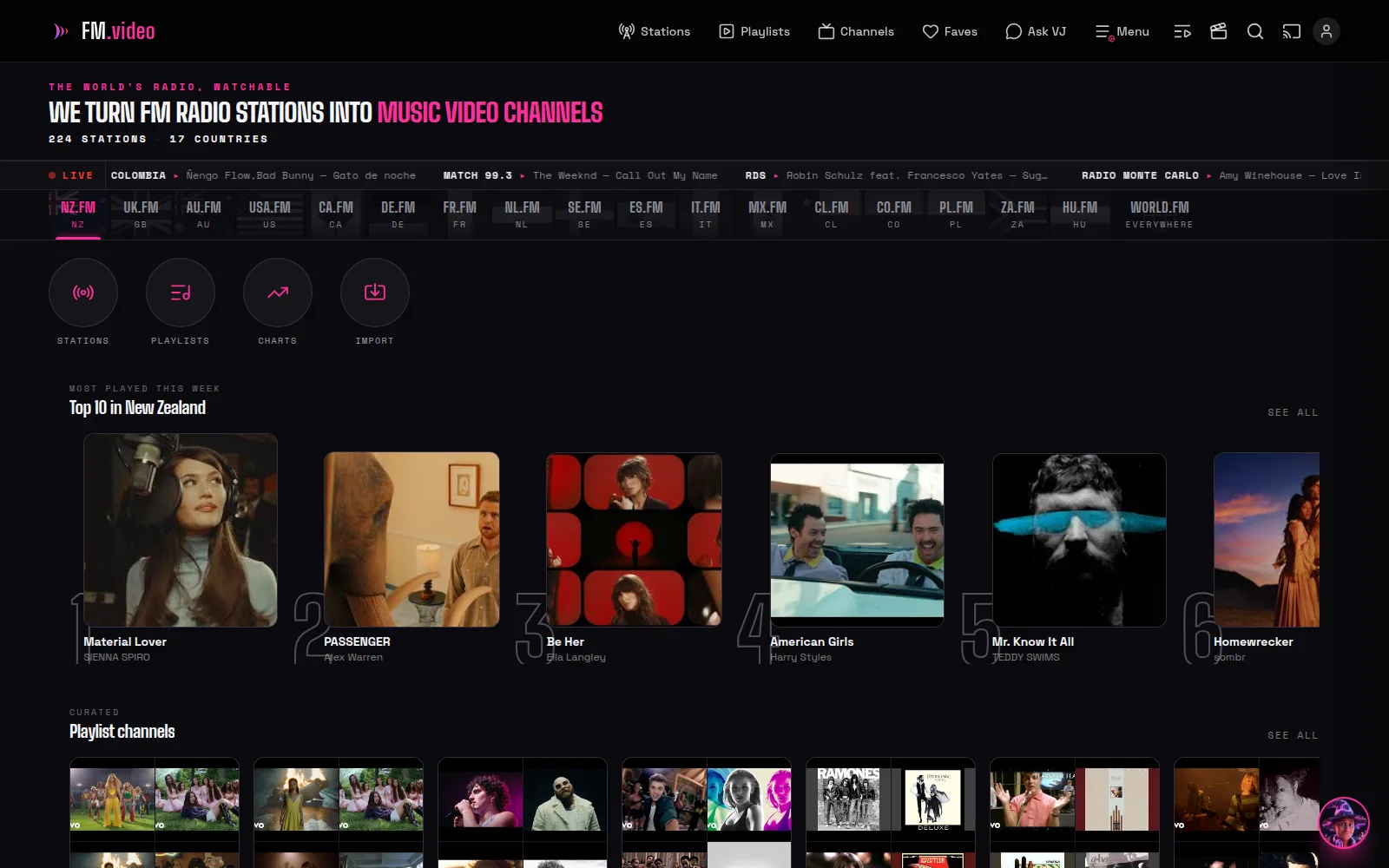Screen dimensions: 1389x868
Task: Select the UK.FM country tab
Action: click(141, 214)
